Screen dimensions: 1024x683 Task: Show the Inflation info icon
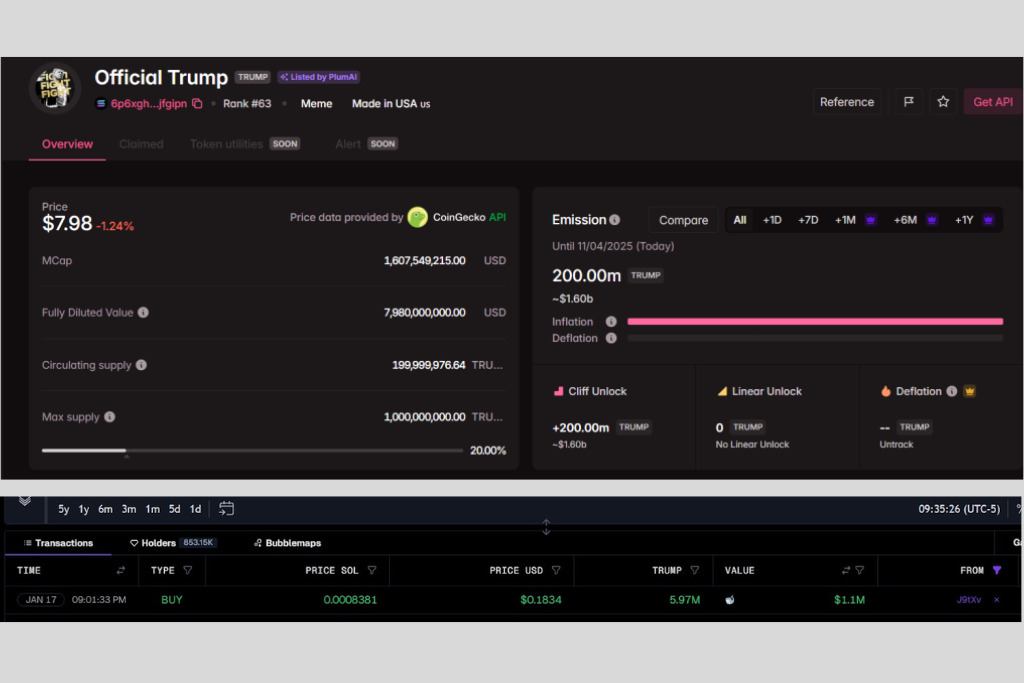611,321
